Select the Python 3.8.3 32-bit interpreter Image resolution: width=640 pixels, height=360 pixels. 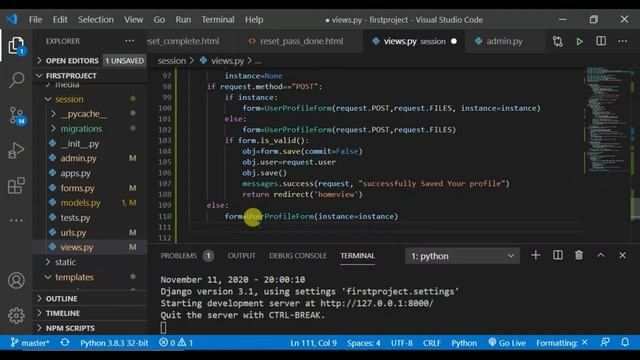click(114, 343)
